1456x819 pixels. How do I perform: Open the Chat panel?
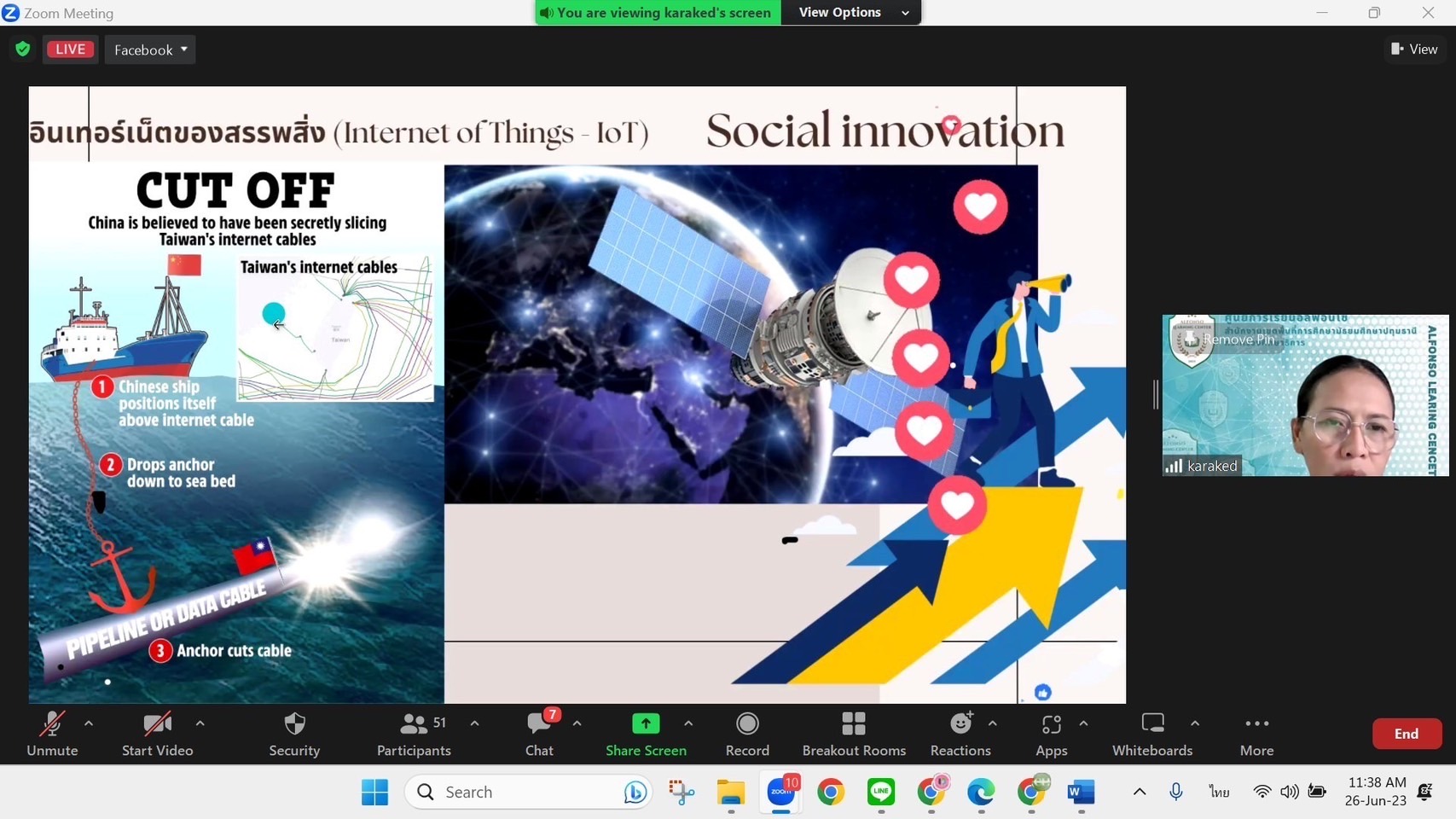(539, 734)
